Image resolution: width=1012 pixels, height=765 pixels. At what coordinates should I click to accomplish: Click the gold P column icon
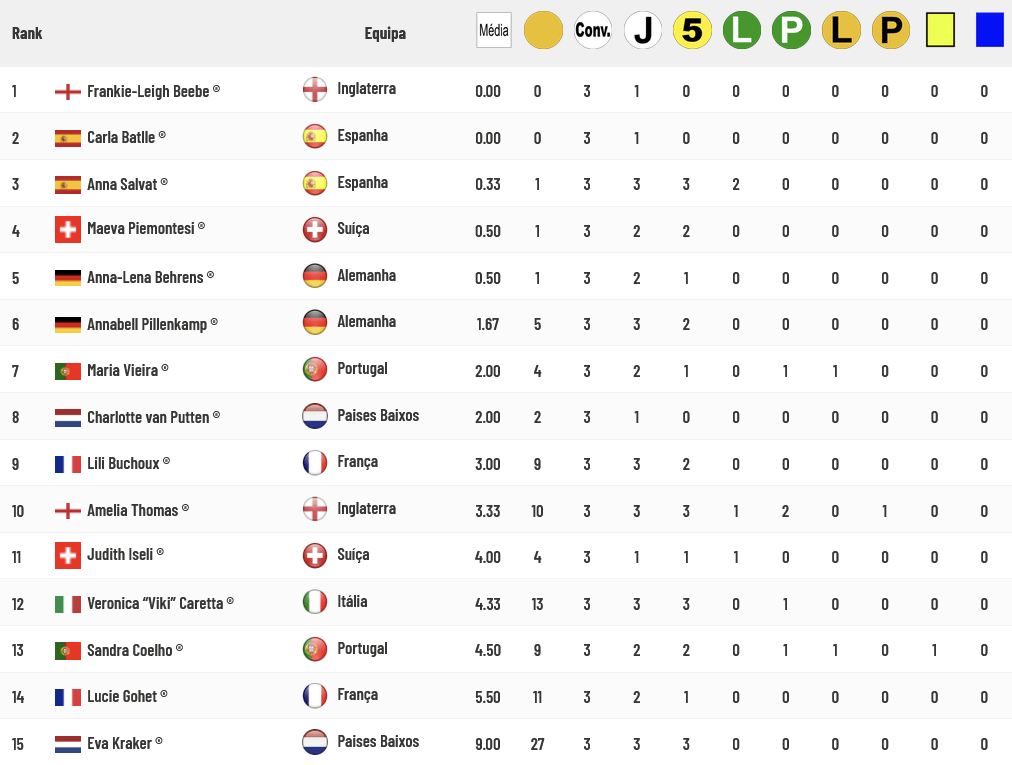[x=891, y=30]
